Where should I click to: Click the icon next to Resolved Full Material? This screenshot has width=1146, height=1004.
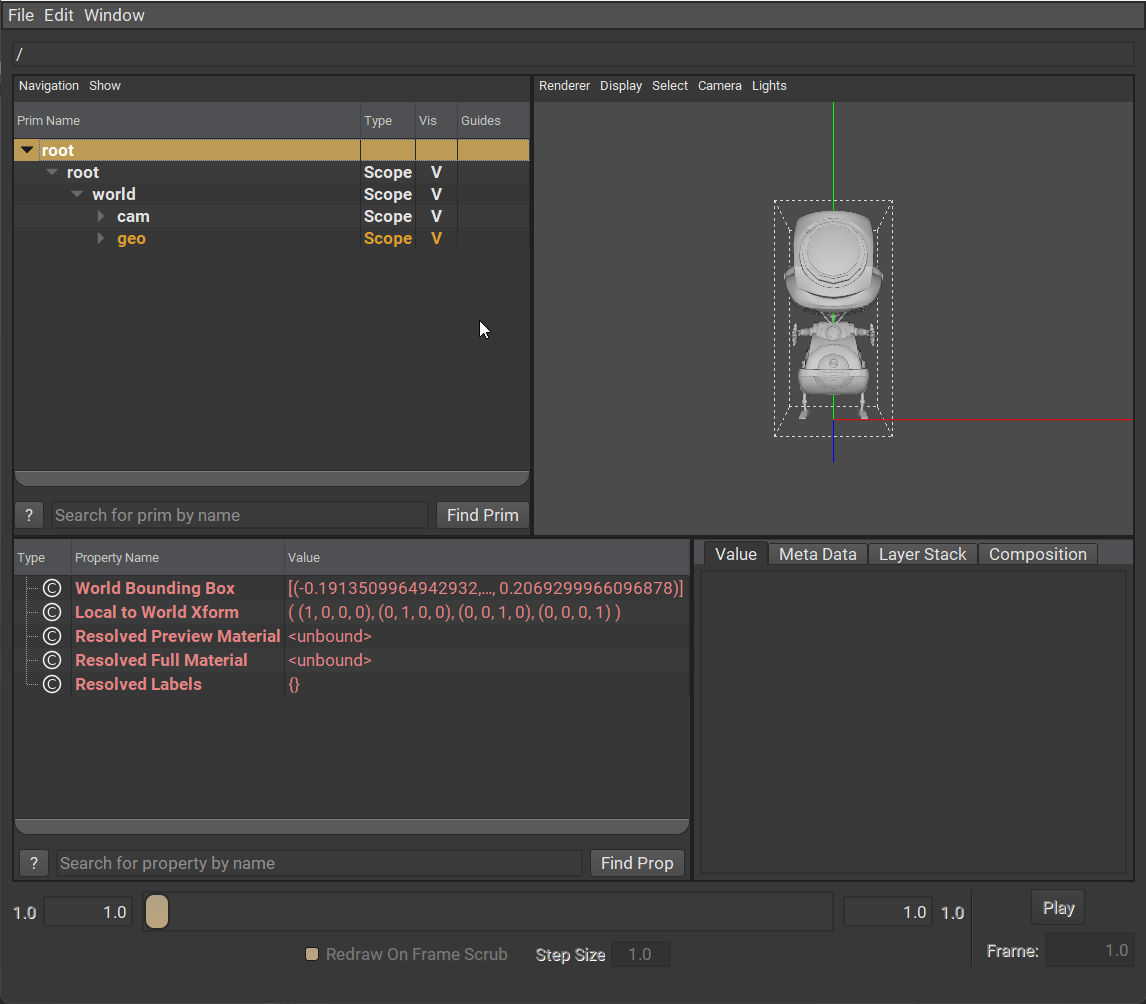[x=52, y=661]
